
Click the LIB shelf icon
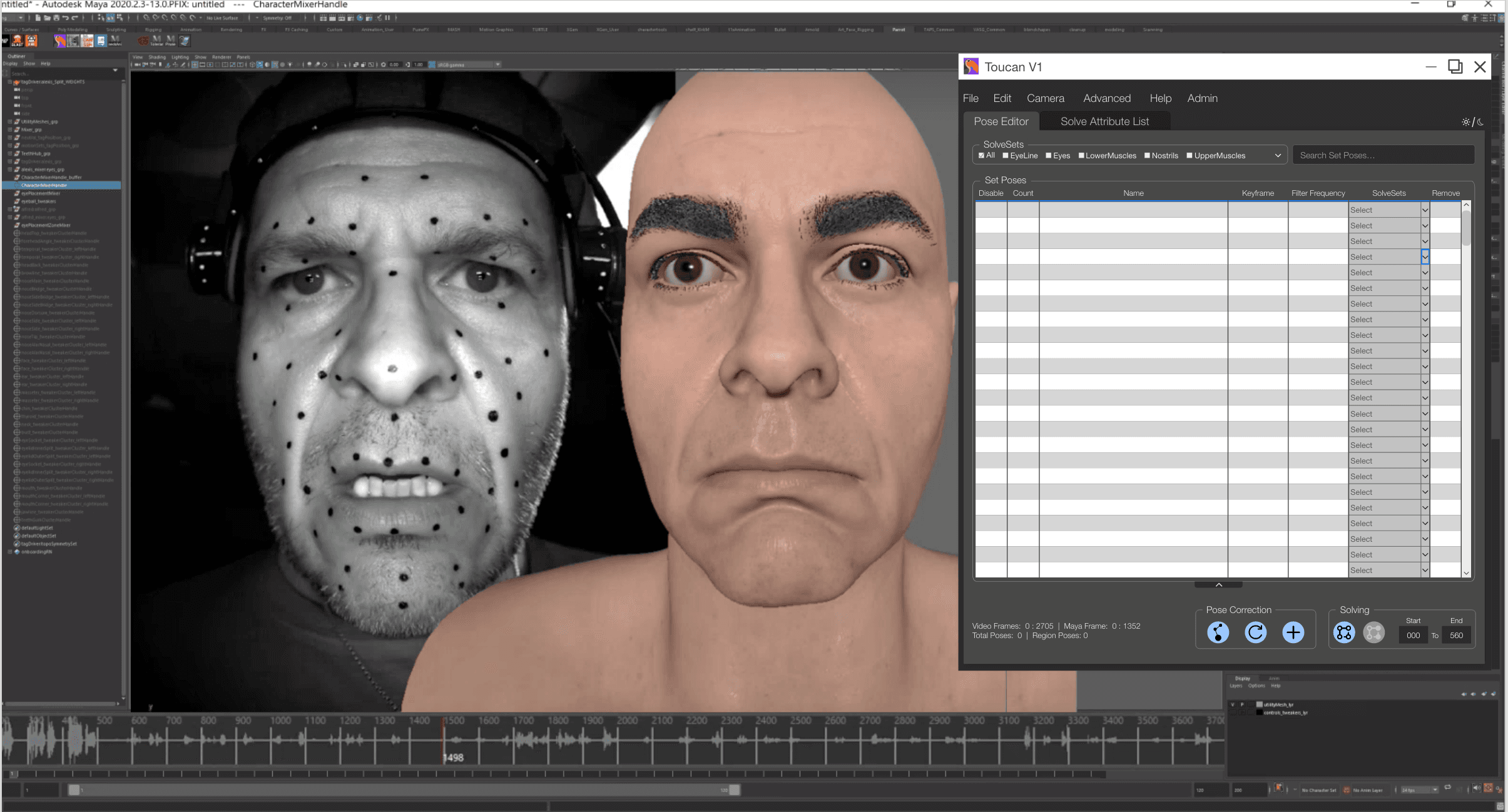[101, 41]
